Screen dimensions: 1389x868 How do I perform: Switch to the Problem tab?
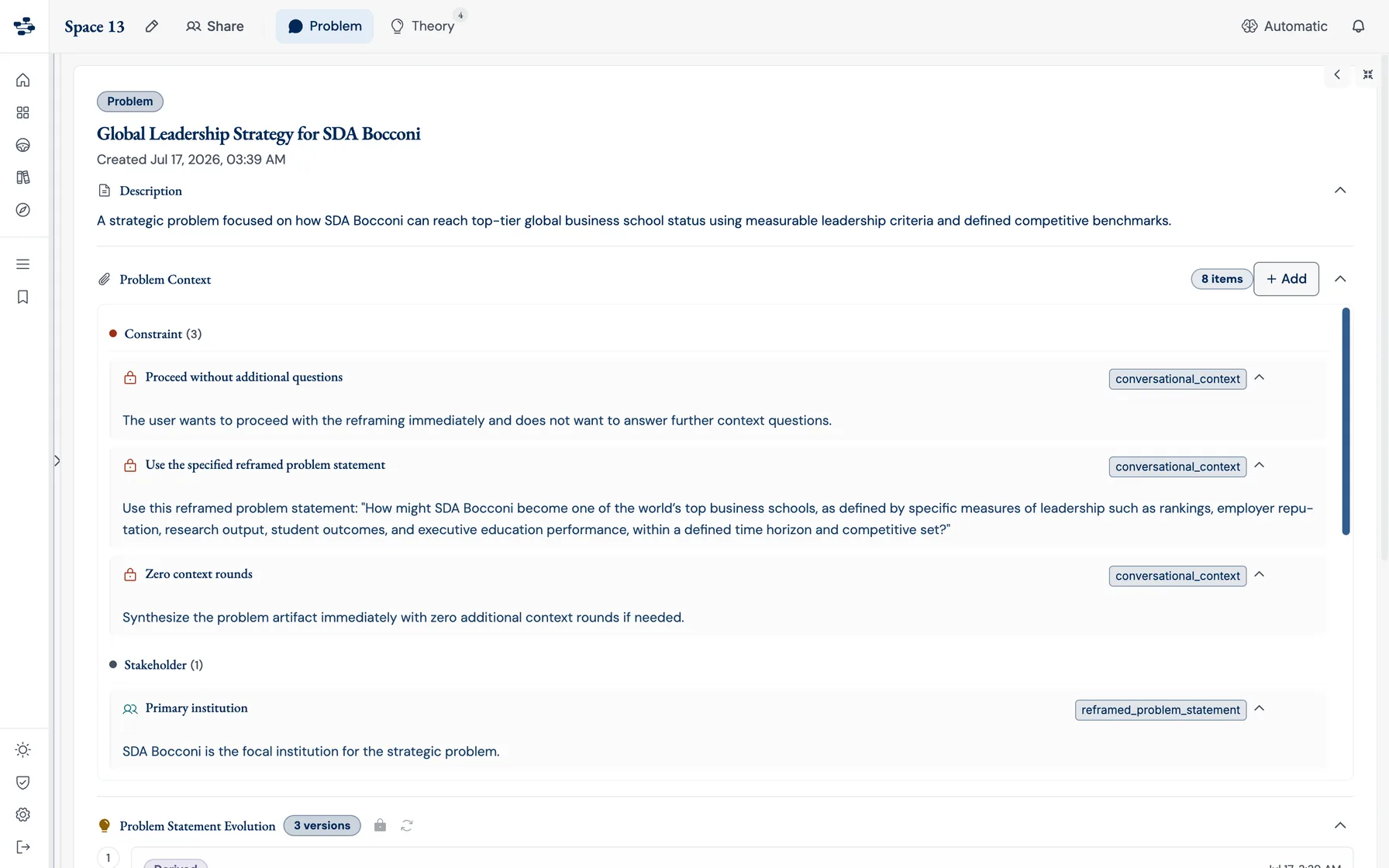click(325, 26)
